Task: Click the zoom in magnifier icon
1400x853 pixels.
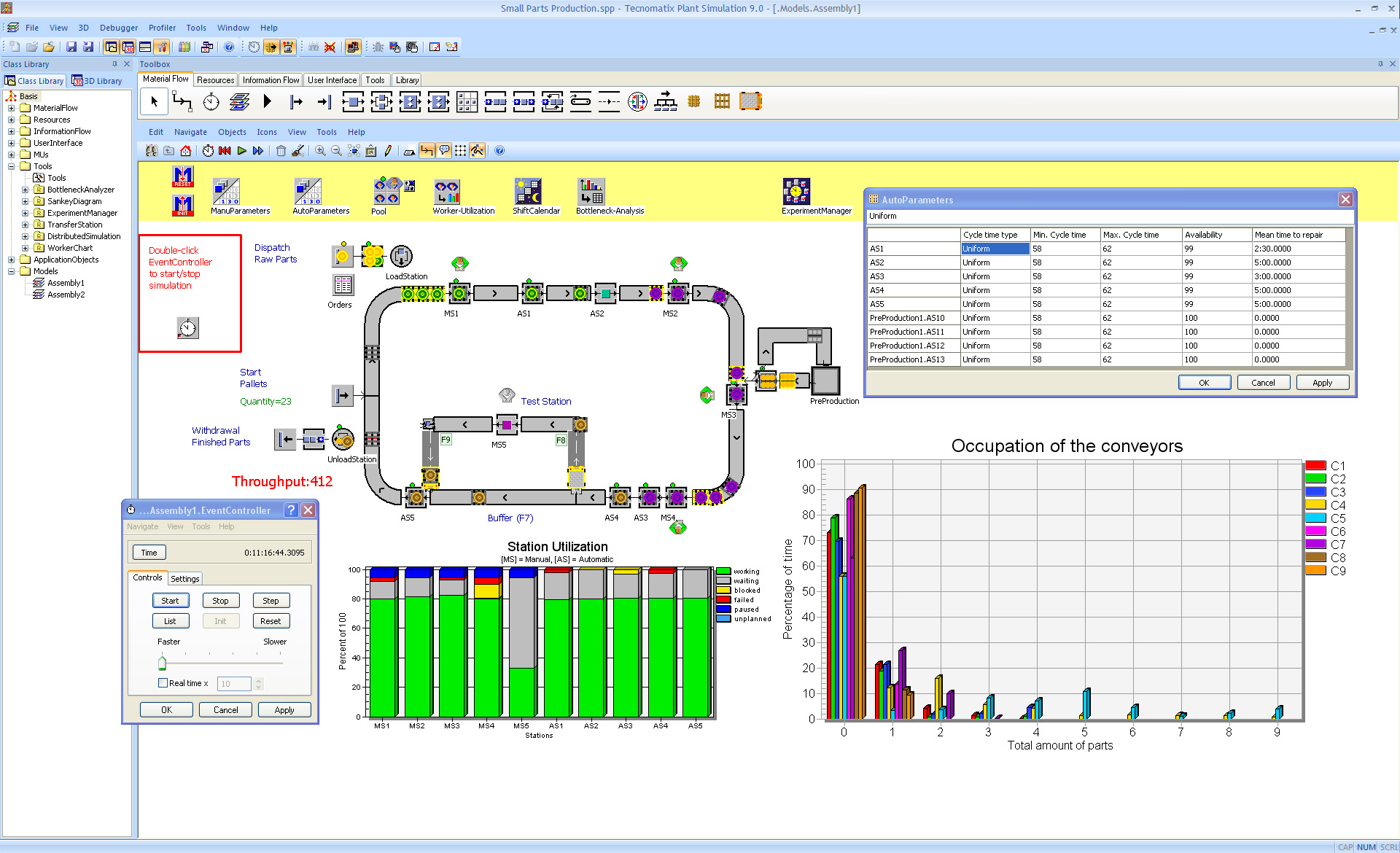Action: point(320,151)
